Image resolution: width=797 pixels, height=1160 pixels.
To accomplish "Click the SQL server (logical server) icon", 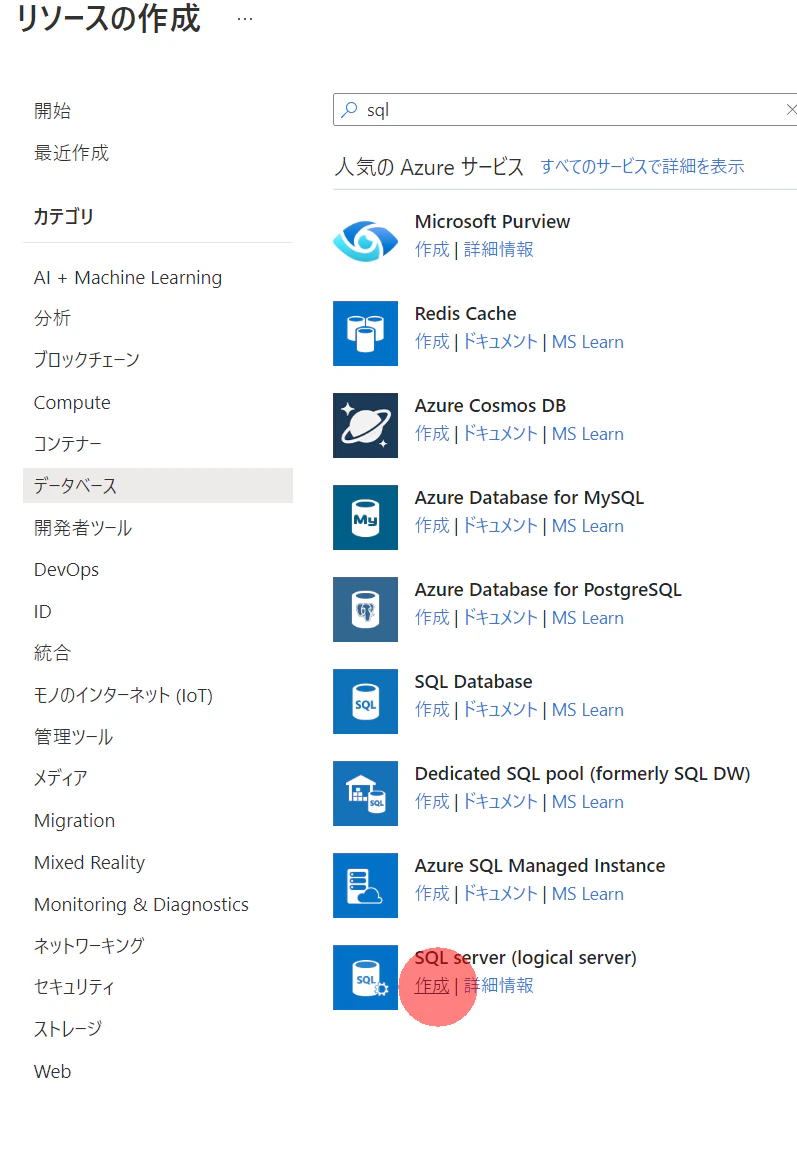I will click(365, 977).
